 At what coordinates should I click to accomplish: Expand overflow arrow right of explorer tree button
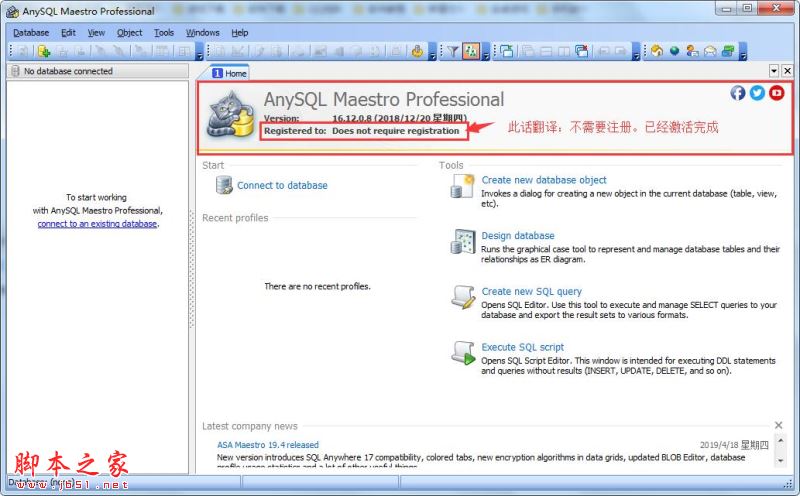pos(486,52)
